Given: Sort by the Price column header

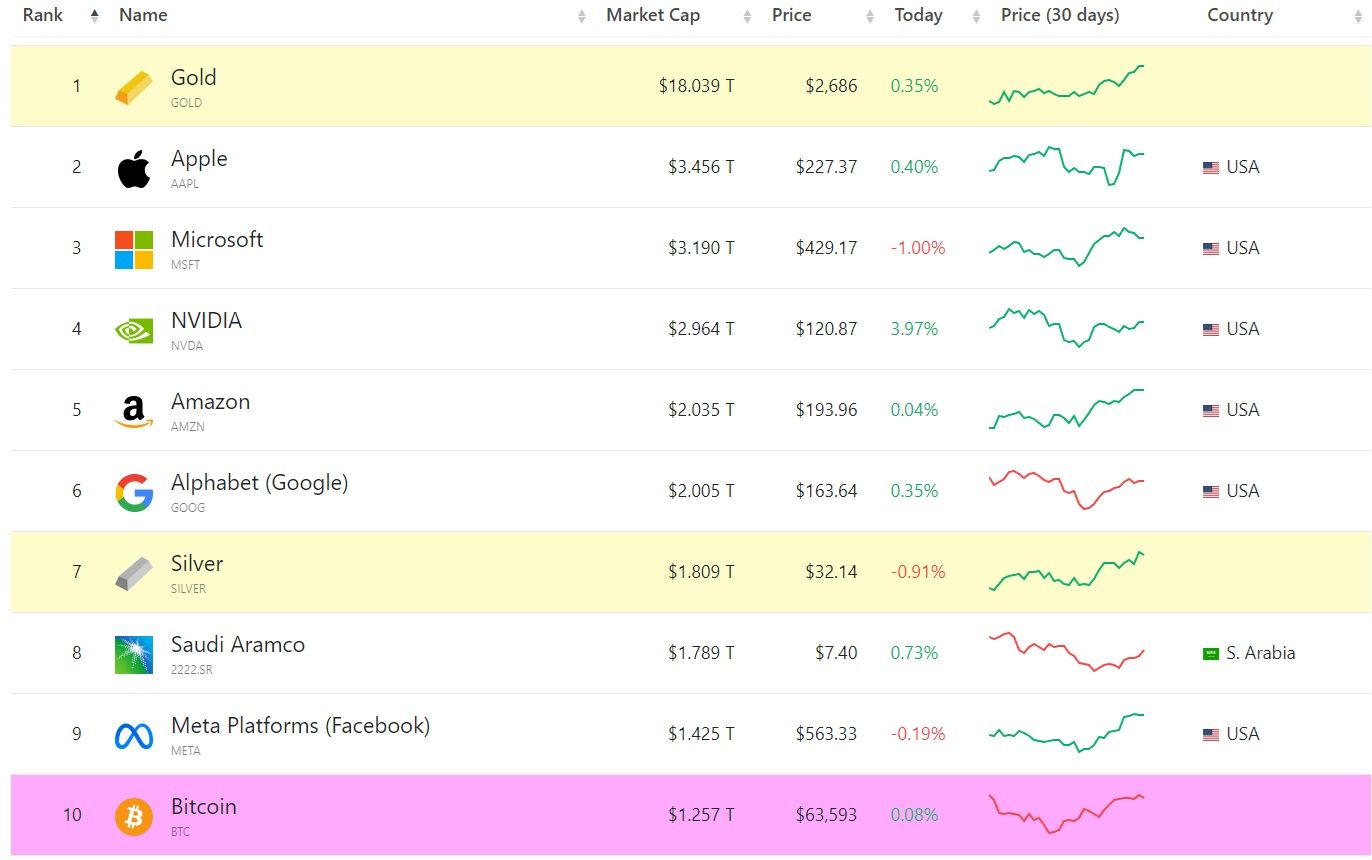Looking at the screenshot, I should click(x=792, y=15).
